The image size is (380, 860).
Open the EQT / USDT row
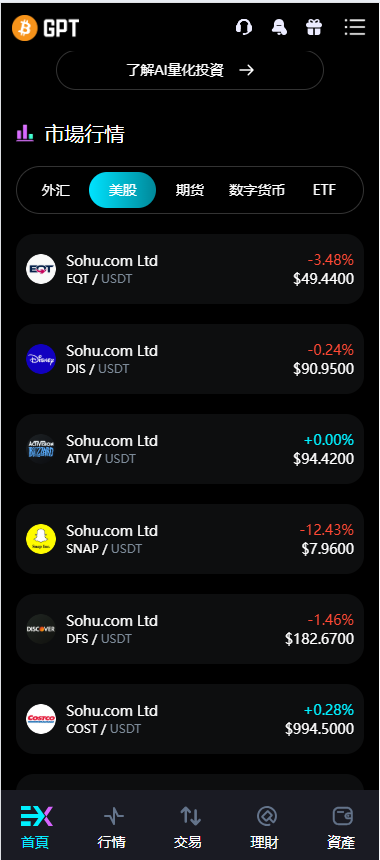click(190, 269)
